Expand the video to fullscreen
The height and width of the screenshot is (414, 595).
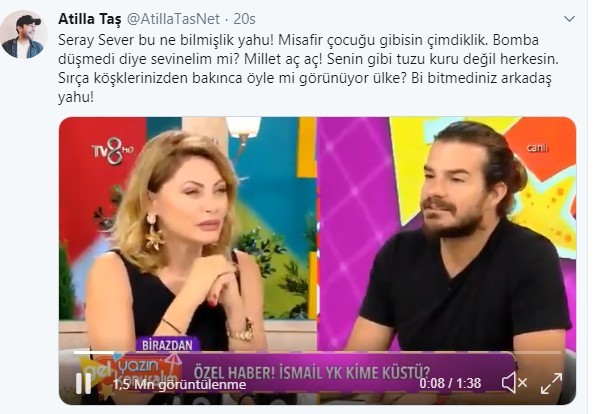tap(551, 383)
